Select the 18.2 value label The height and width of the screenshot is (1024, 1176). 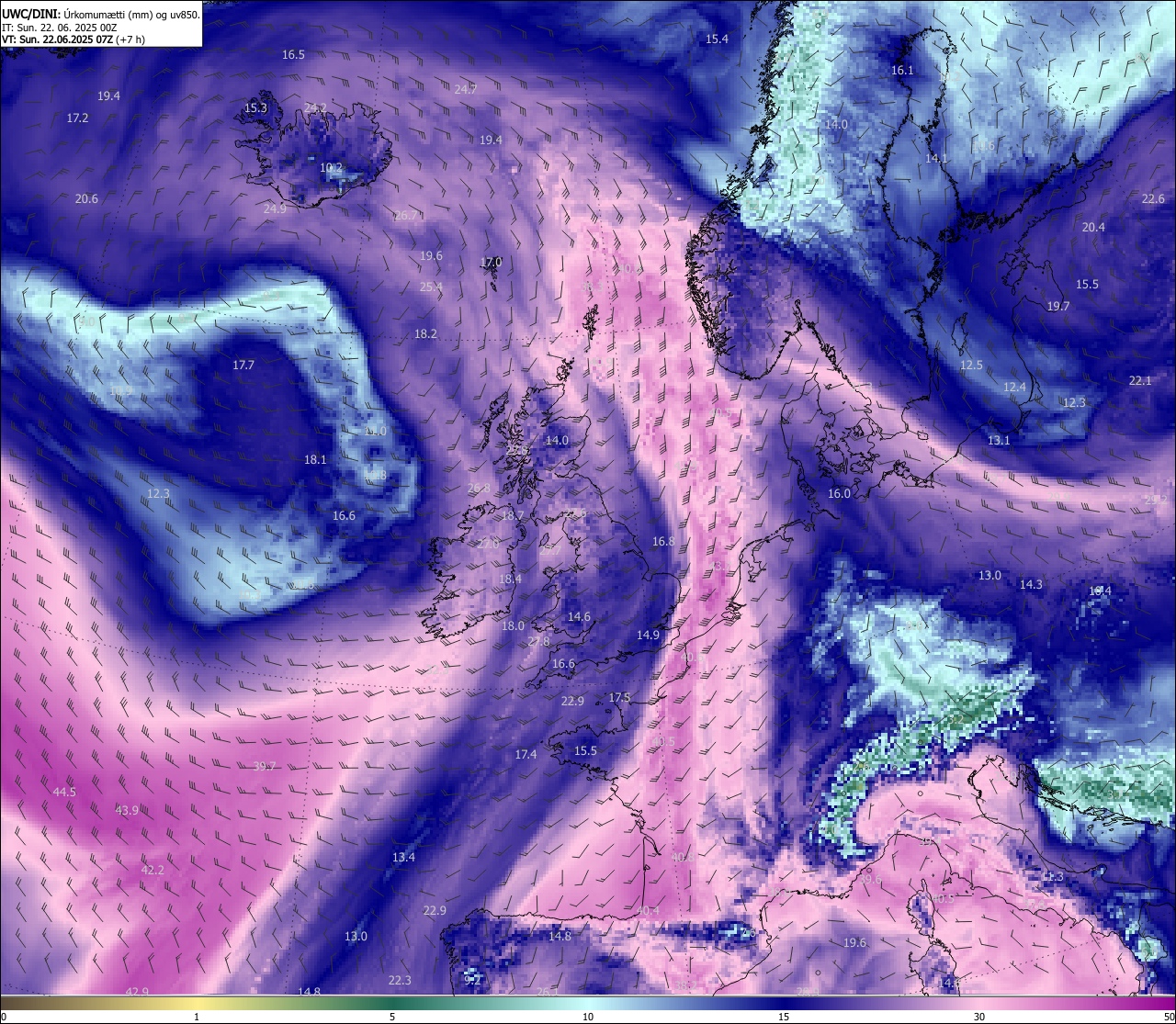(425, 334)
